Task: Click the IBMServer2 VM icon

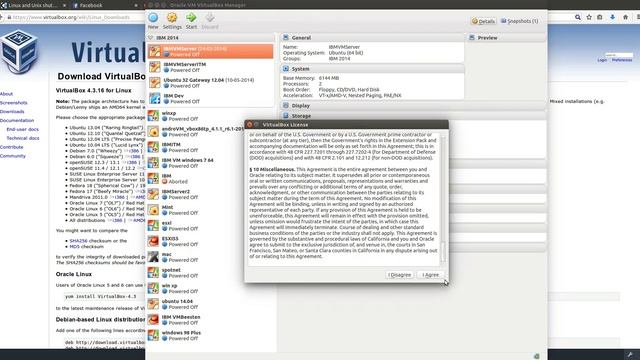Action: 153,194
